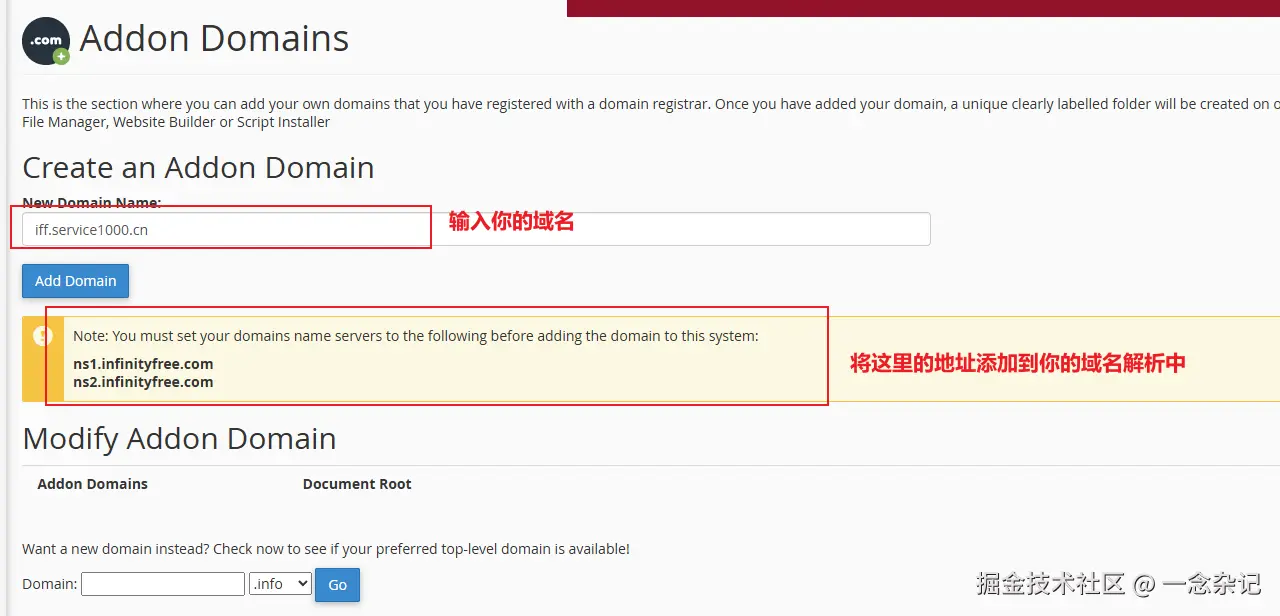Select the ns1.infinityfree.com name server text
1280x616 pixels.
[143, 364]
